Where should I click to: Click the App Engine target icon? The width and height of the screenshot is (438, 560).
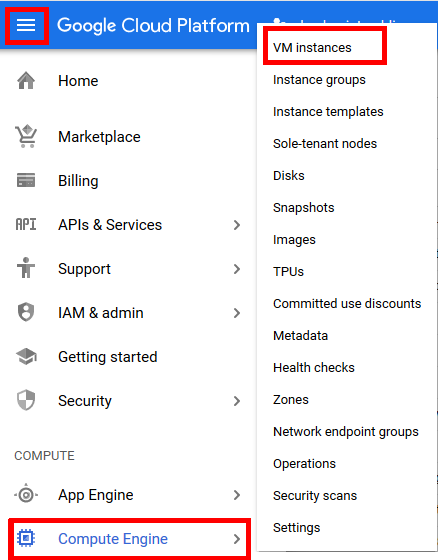[x=26, y=495]
